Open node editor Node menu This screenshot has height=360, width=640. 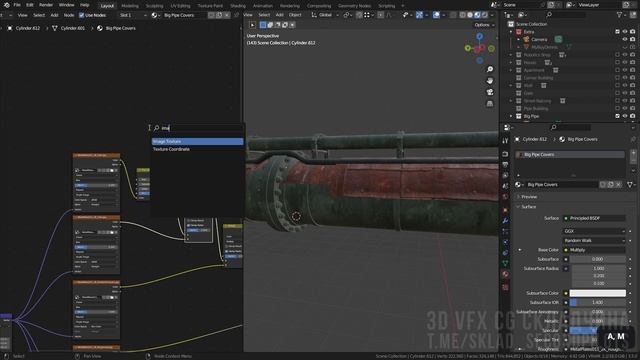(69, 16)
